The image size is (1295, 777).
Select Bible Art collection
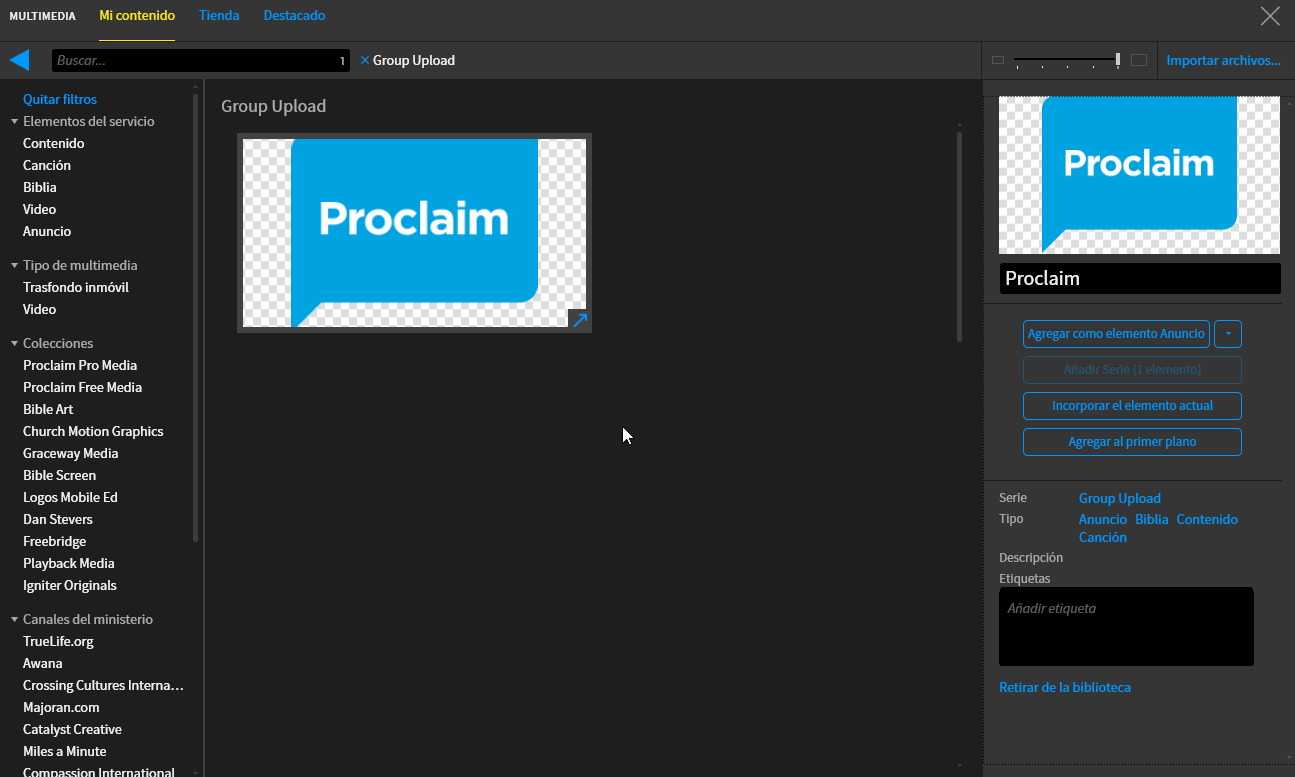pyautogui.click(x=48, y=409)
